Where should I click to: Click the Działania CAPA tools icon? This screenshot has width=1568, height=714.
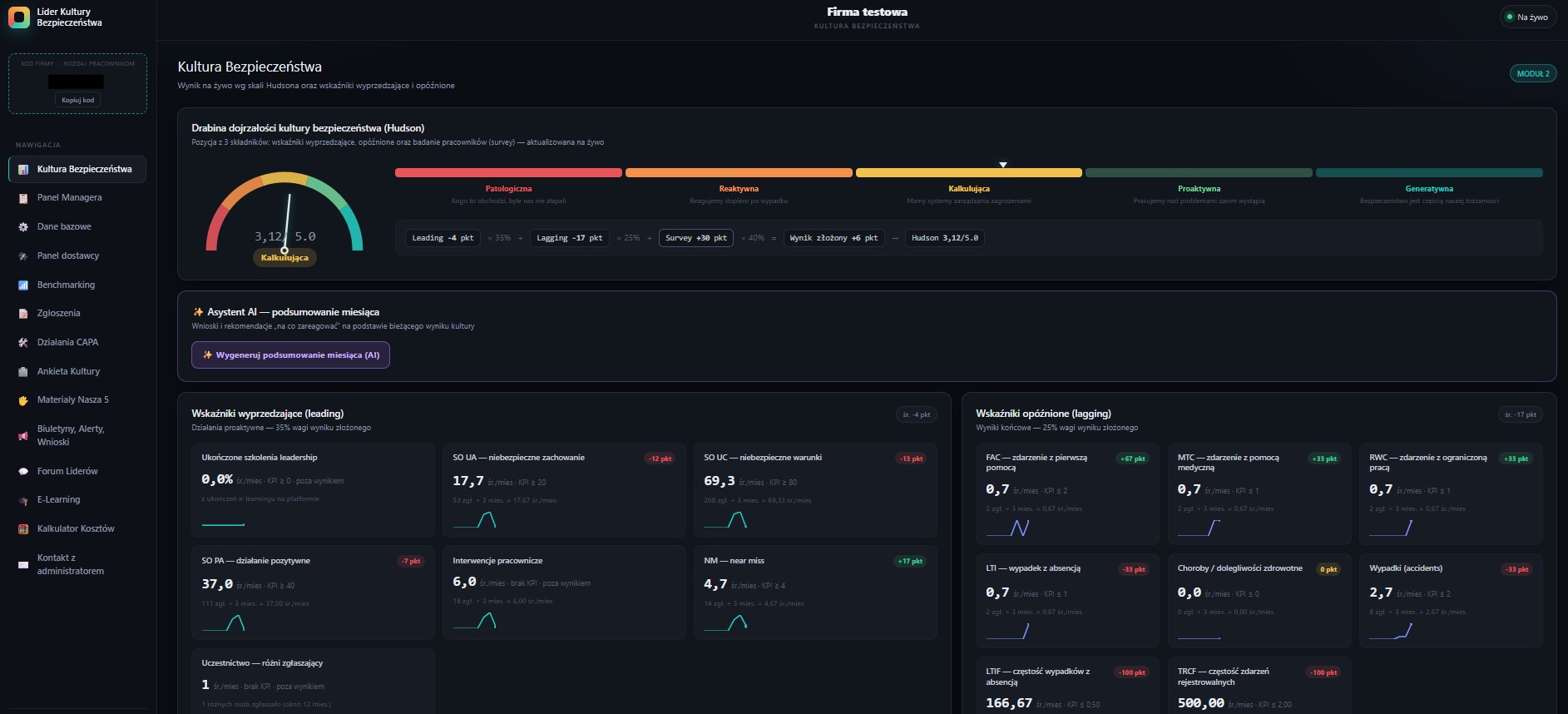23,342
